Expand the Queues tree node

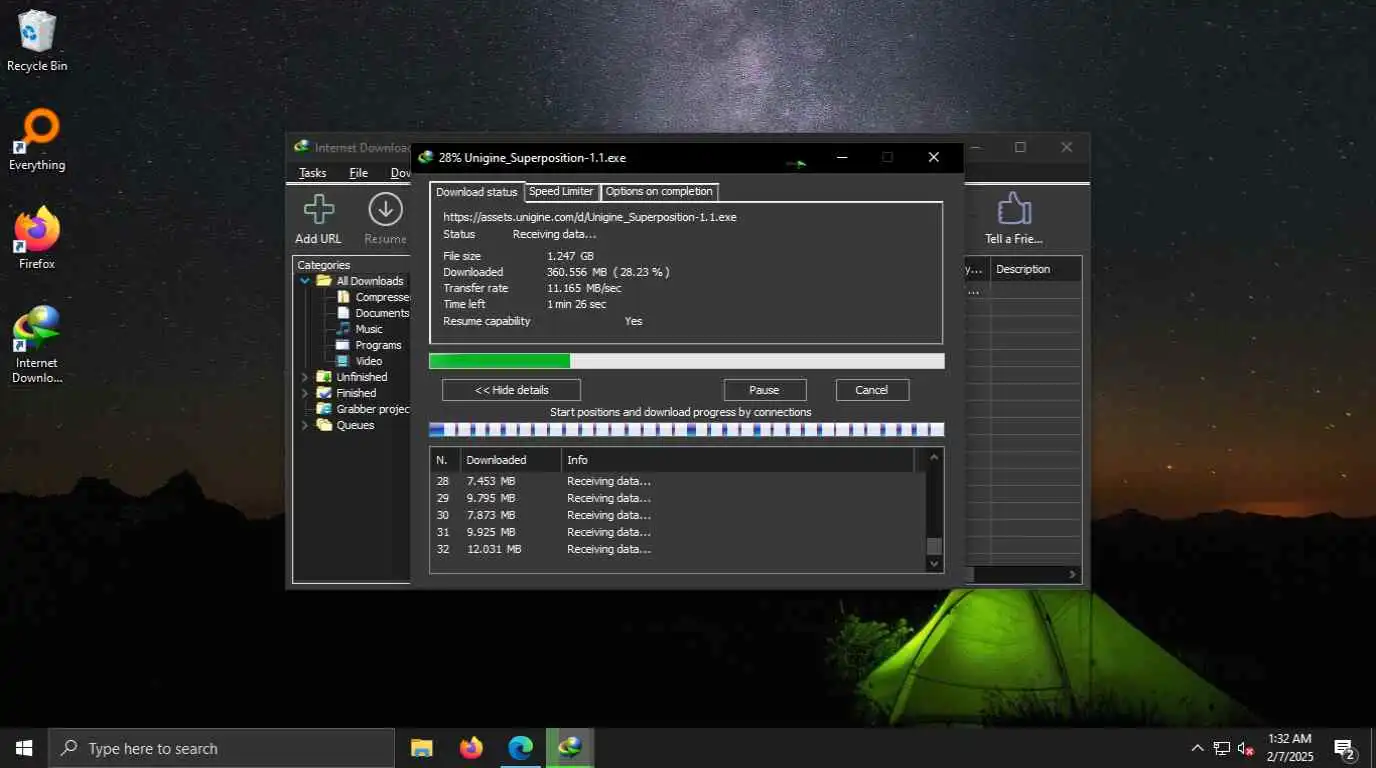[x=305, y=425]
